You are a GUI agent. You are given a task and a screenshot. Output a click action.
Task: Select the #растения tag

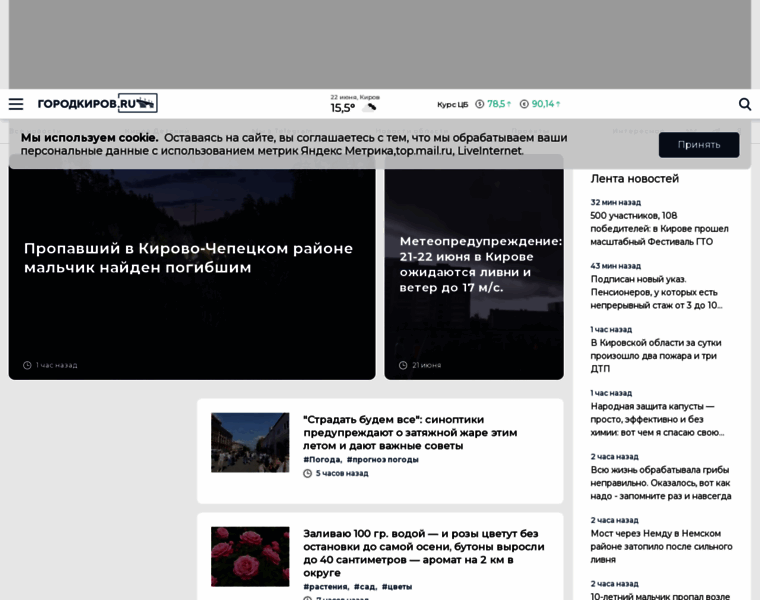326,586
